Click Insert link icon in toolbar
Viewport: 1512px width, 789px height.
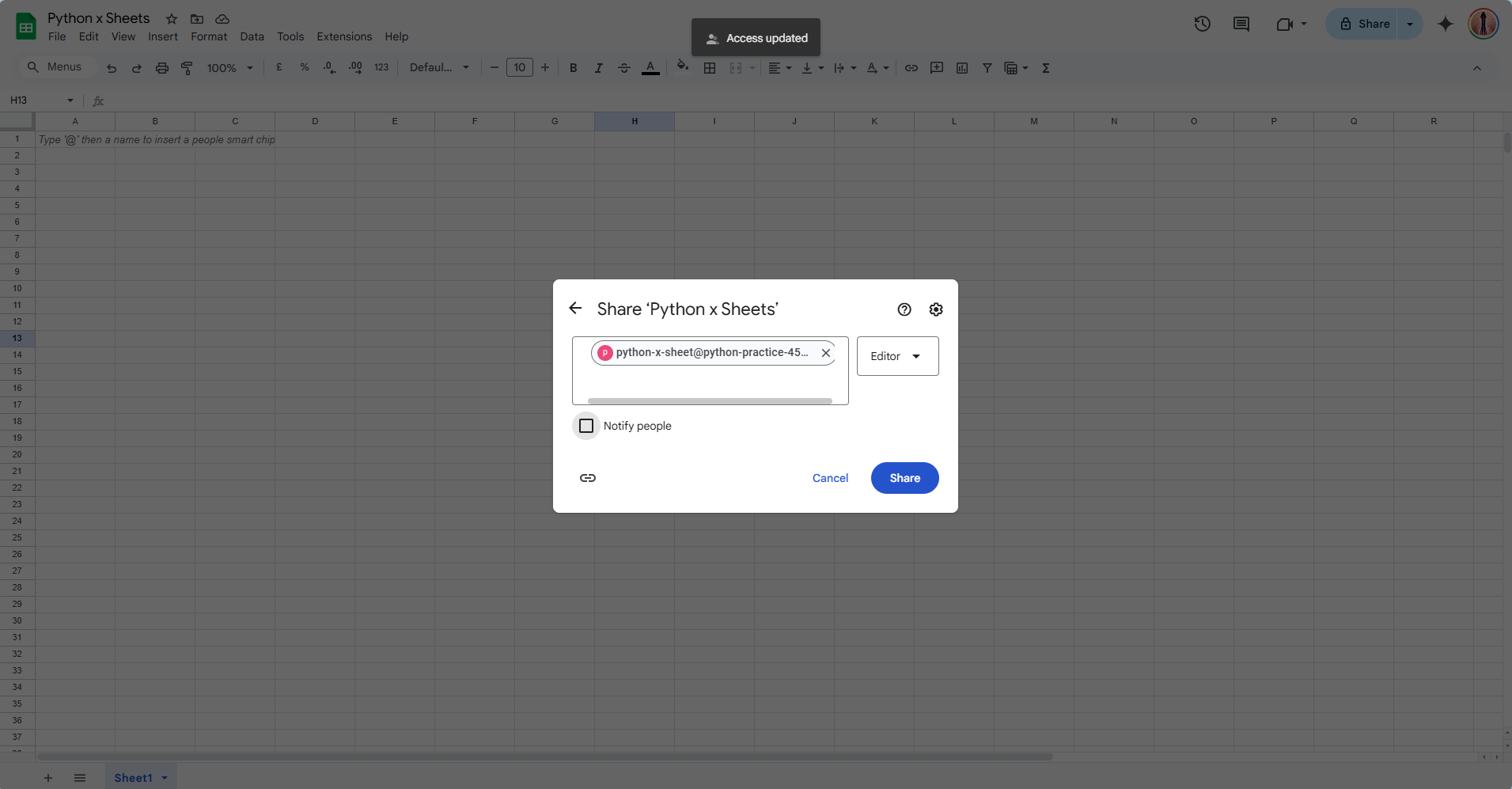[x=911, y=68]
